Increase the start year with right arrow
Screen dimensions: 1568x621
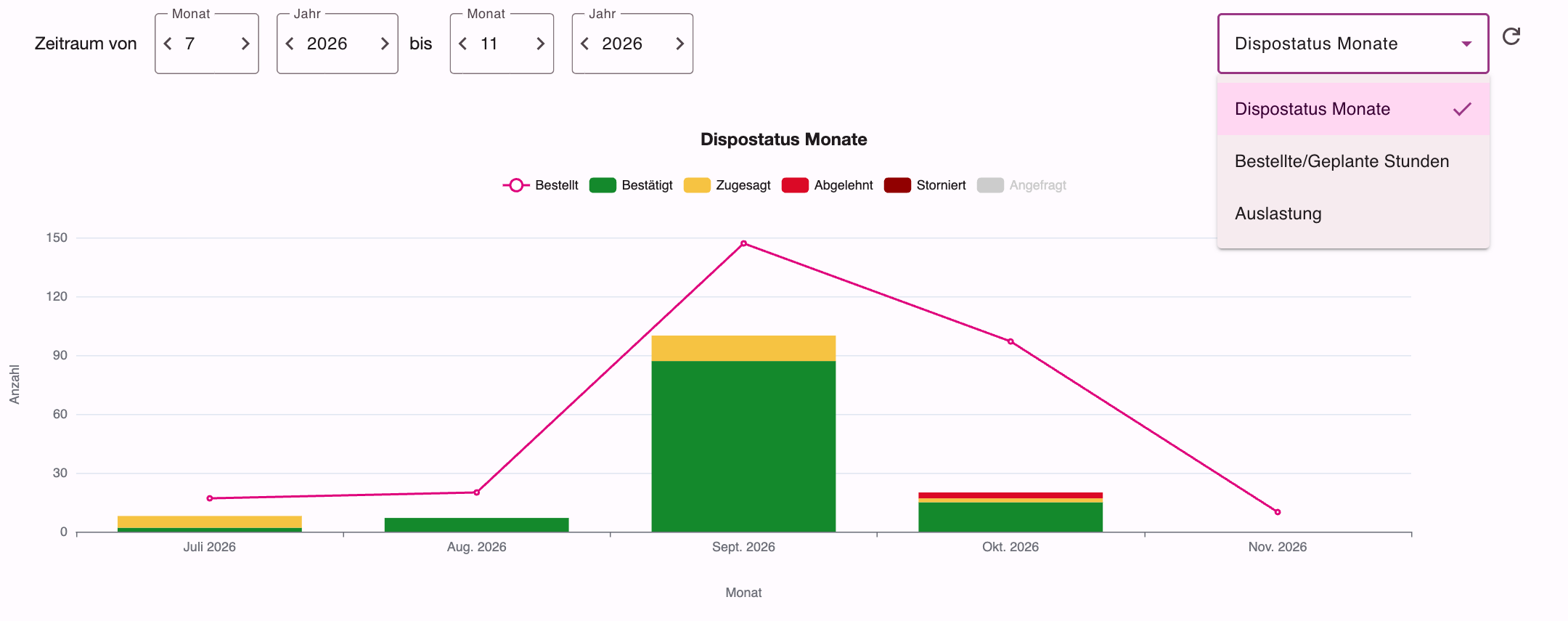pyautogui.click(x=385, y=44)
